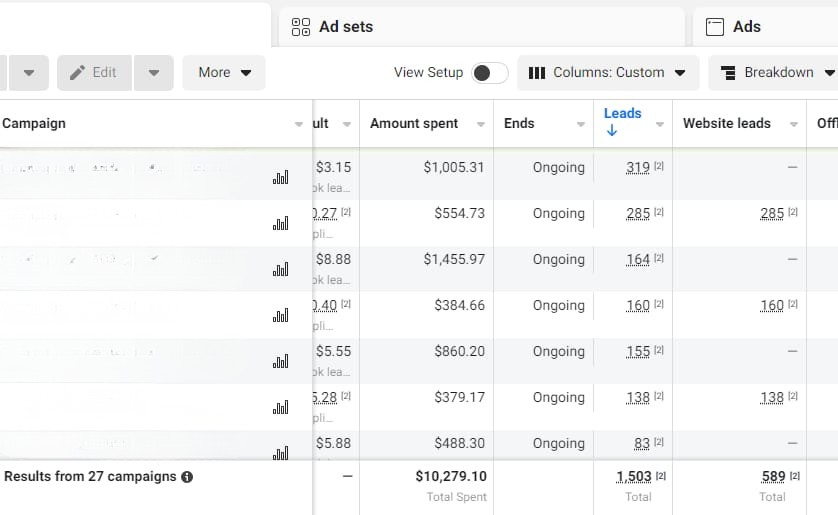Open chart for the $1,455.97 campaign row
This screenshot has height=515, width=838.
280,269
